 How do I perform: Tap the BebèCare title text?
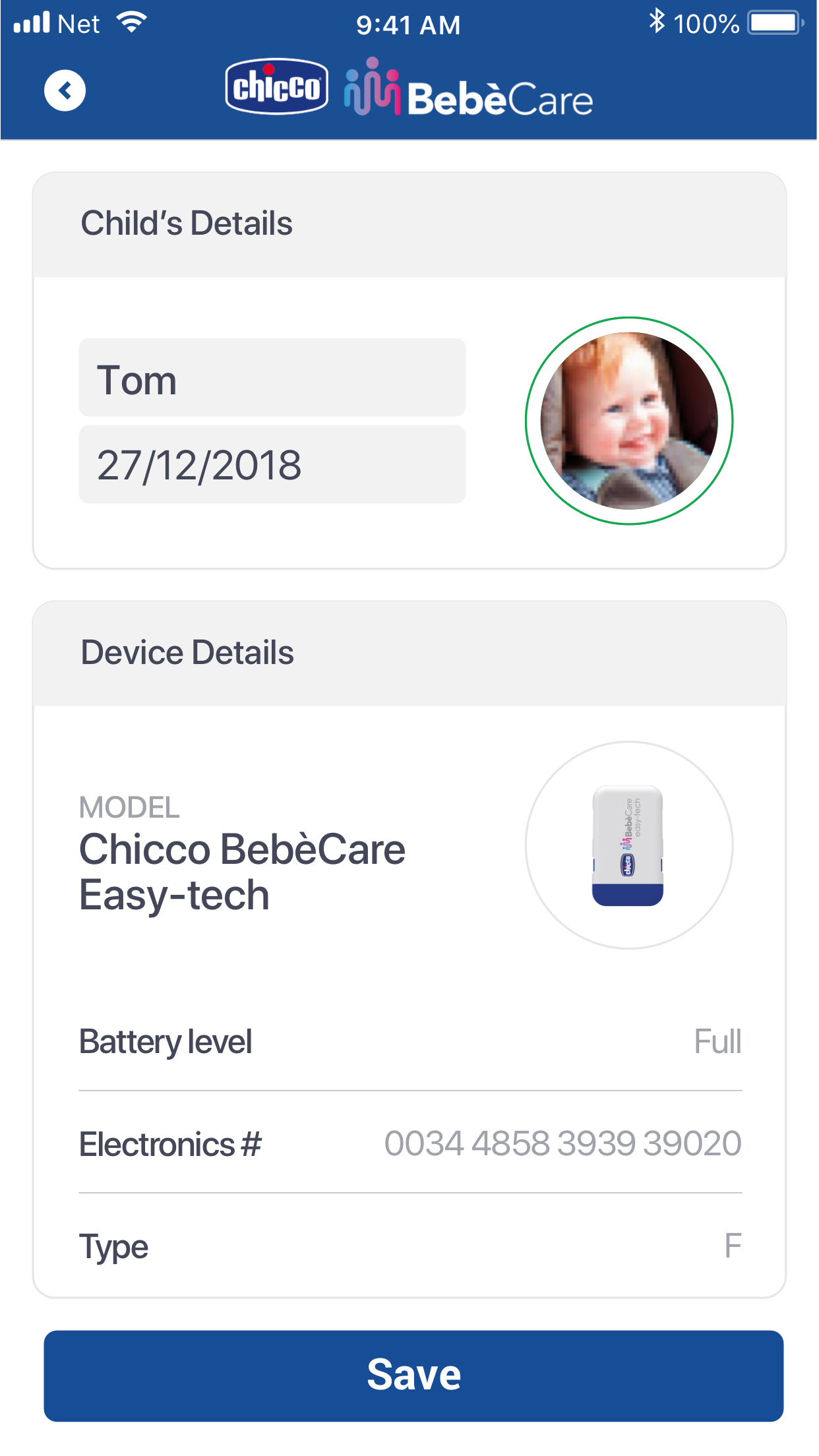[x=501, y=100]
